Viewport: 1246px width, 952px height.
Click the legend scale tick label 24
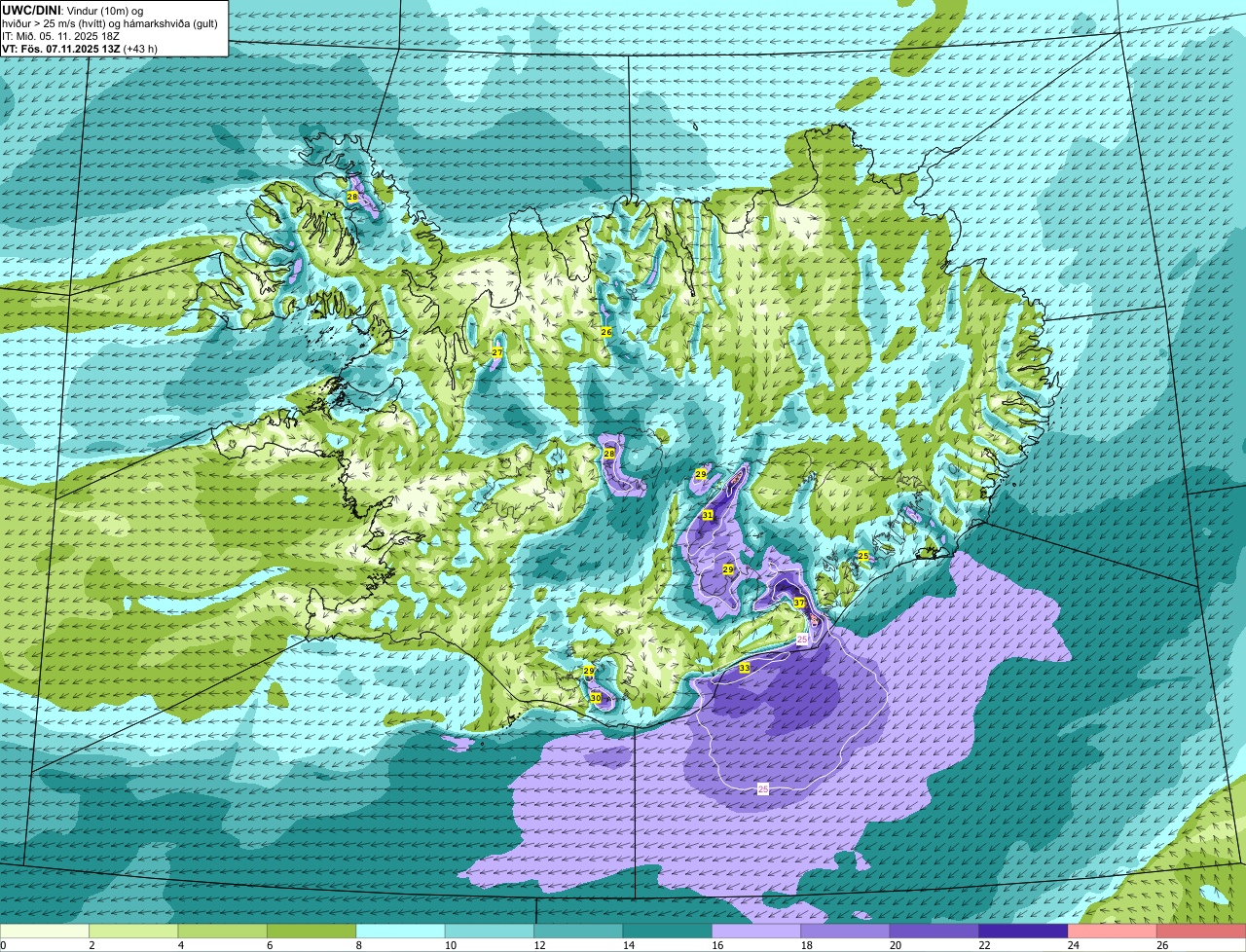(1073, 945)
